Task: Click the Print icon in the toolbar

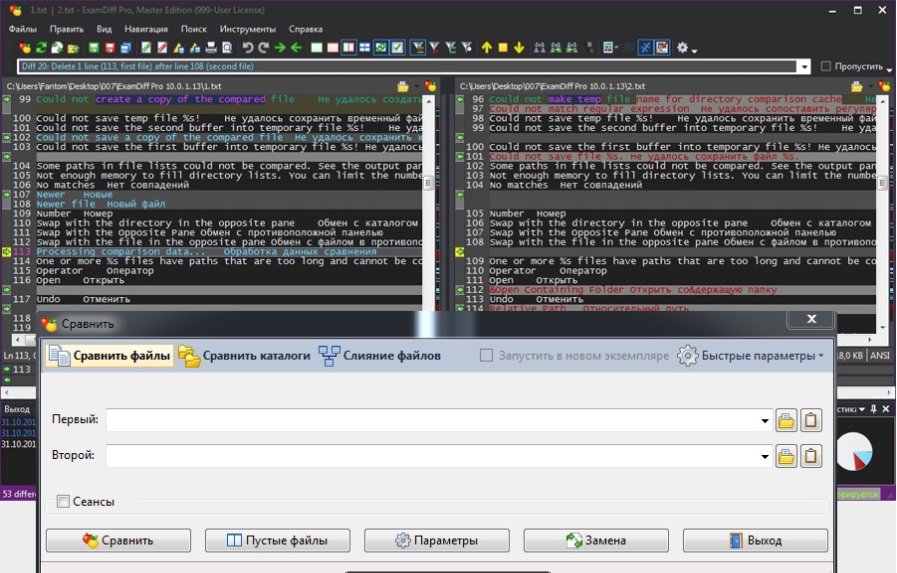Action: 211,47
